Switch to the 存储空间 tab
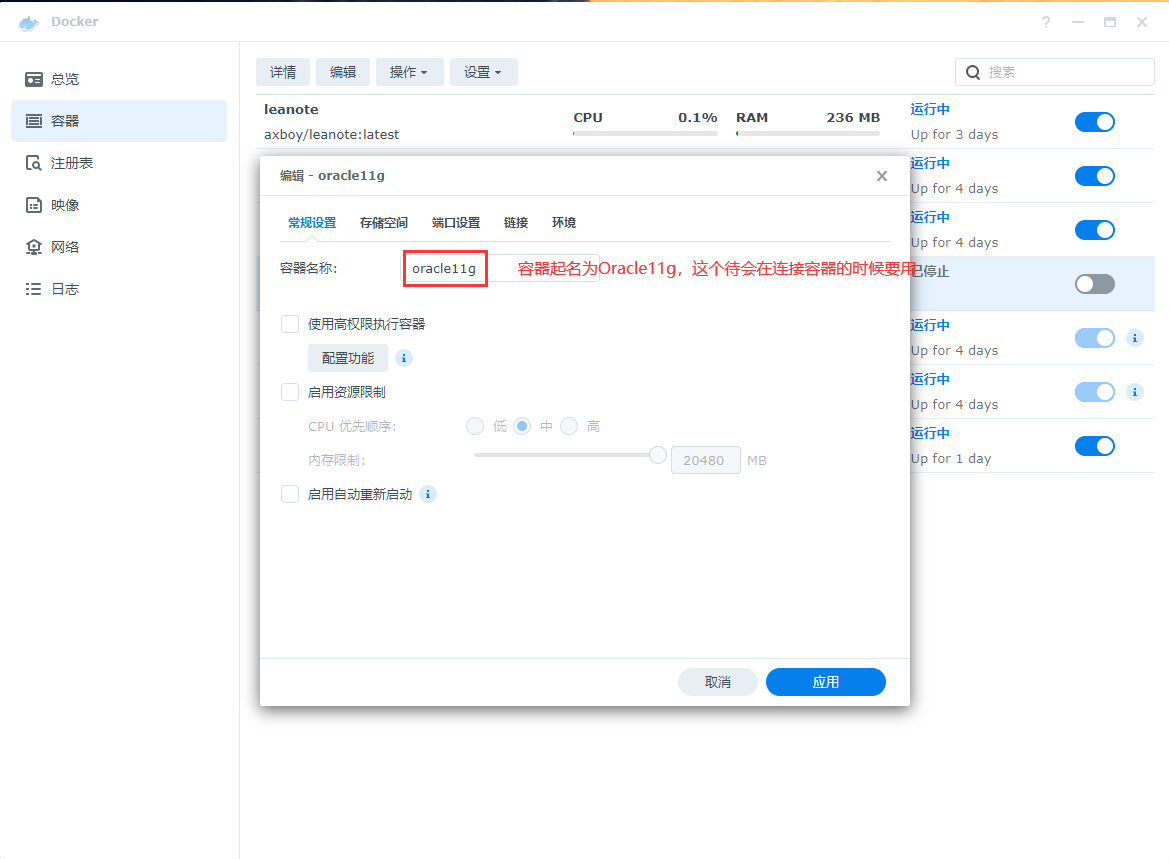Screen dimensions: 1169x859 tap(384, 223)
